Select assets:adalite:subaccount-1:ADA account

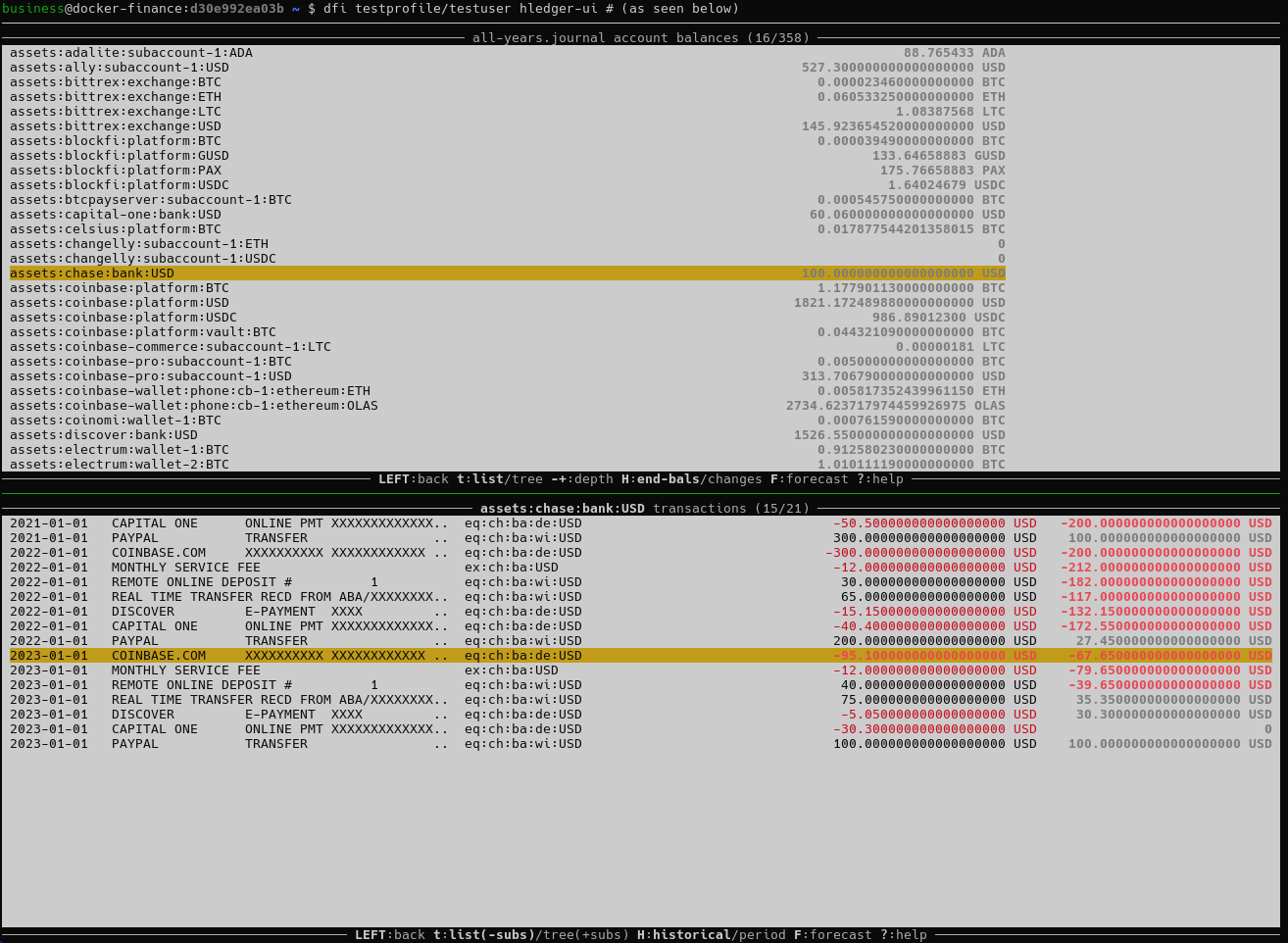[x=131, y=53]
